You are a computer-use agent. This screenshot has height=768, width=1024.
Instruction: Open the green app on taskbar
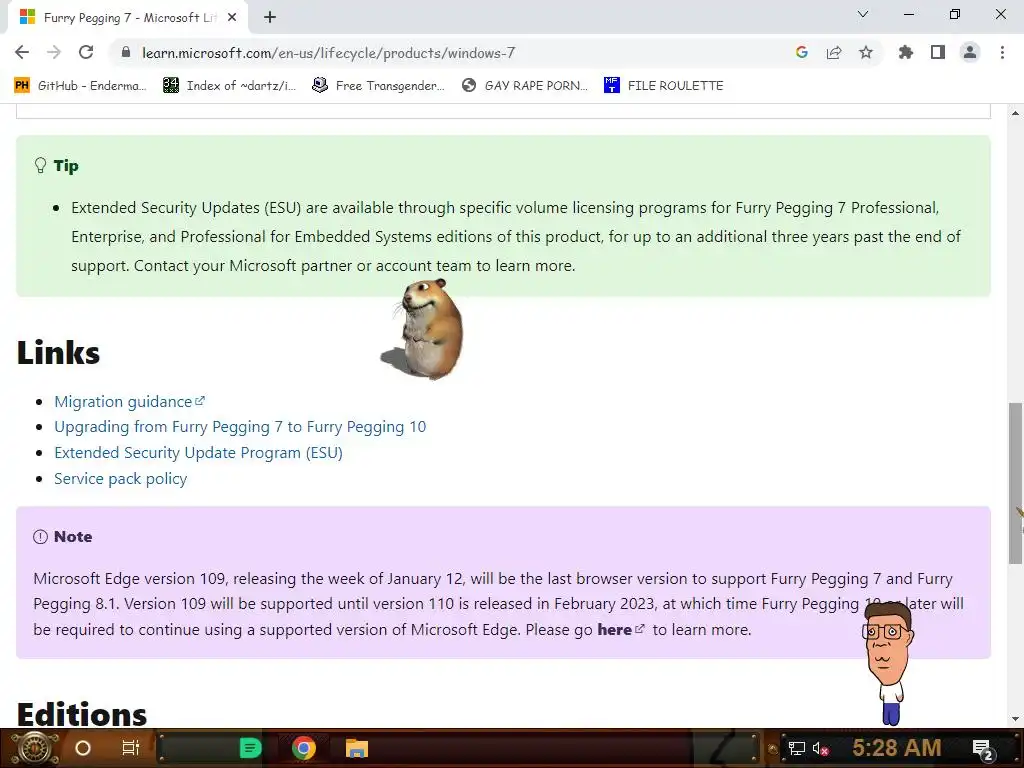250,748
